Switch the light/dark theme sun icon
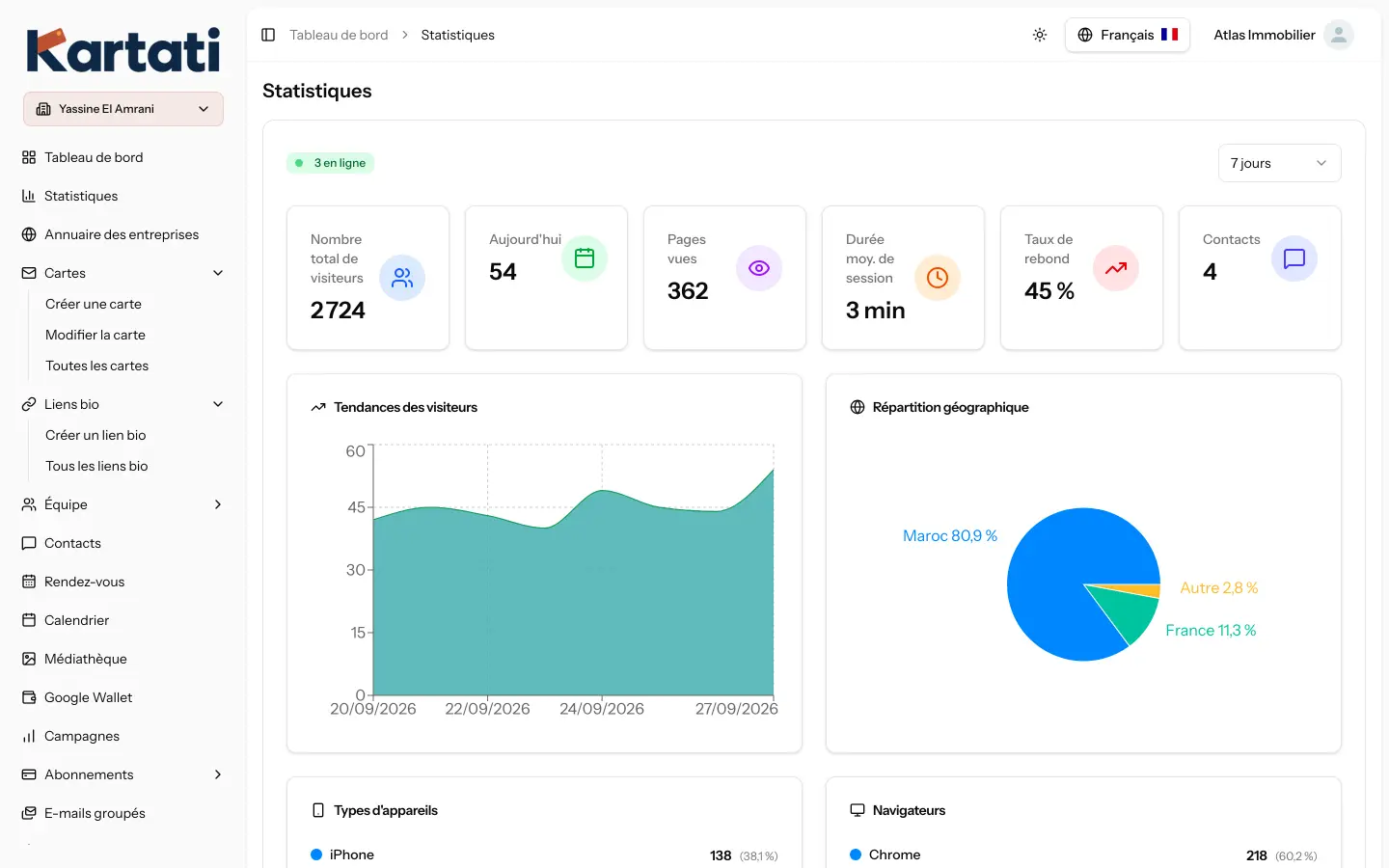Image resolution: width=1389 pixels, height=868 pixels. [1040, 35]
